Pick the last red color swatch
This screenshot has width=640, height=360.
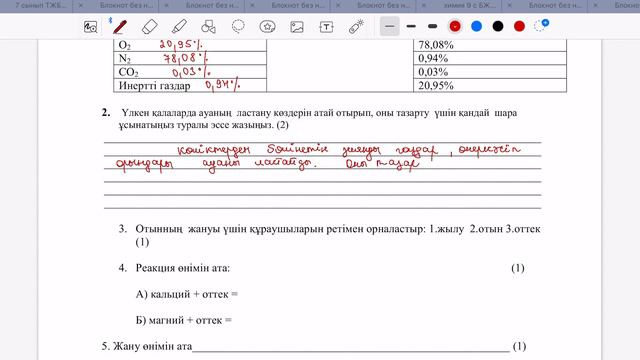(519, 27)
